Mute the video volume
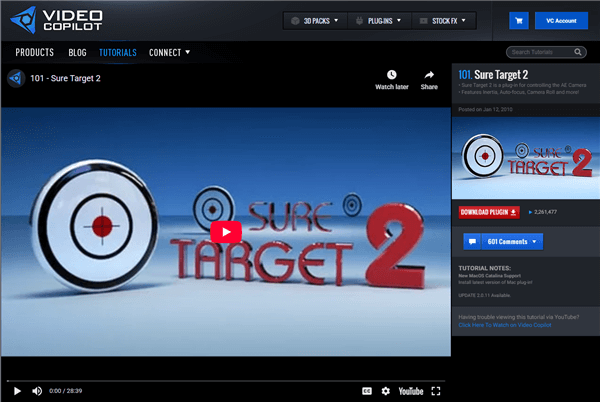 tap(37, 391)
